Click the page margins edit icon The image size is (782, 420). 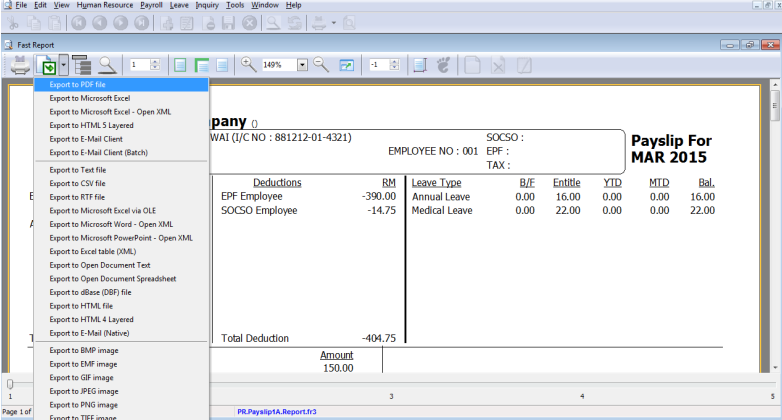click(x=420, y=65)
